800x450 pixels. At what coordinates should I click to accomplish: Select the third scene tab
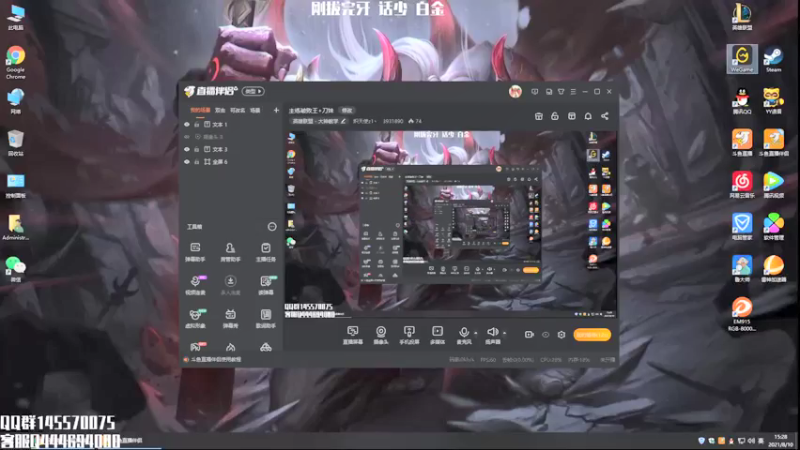tap(237, 110)
